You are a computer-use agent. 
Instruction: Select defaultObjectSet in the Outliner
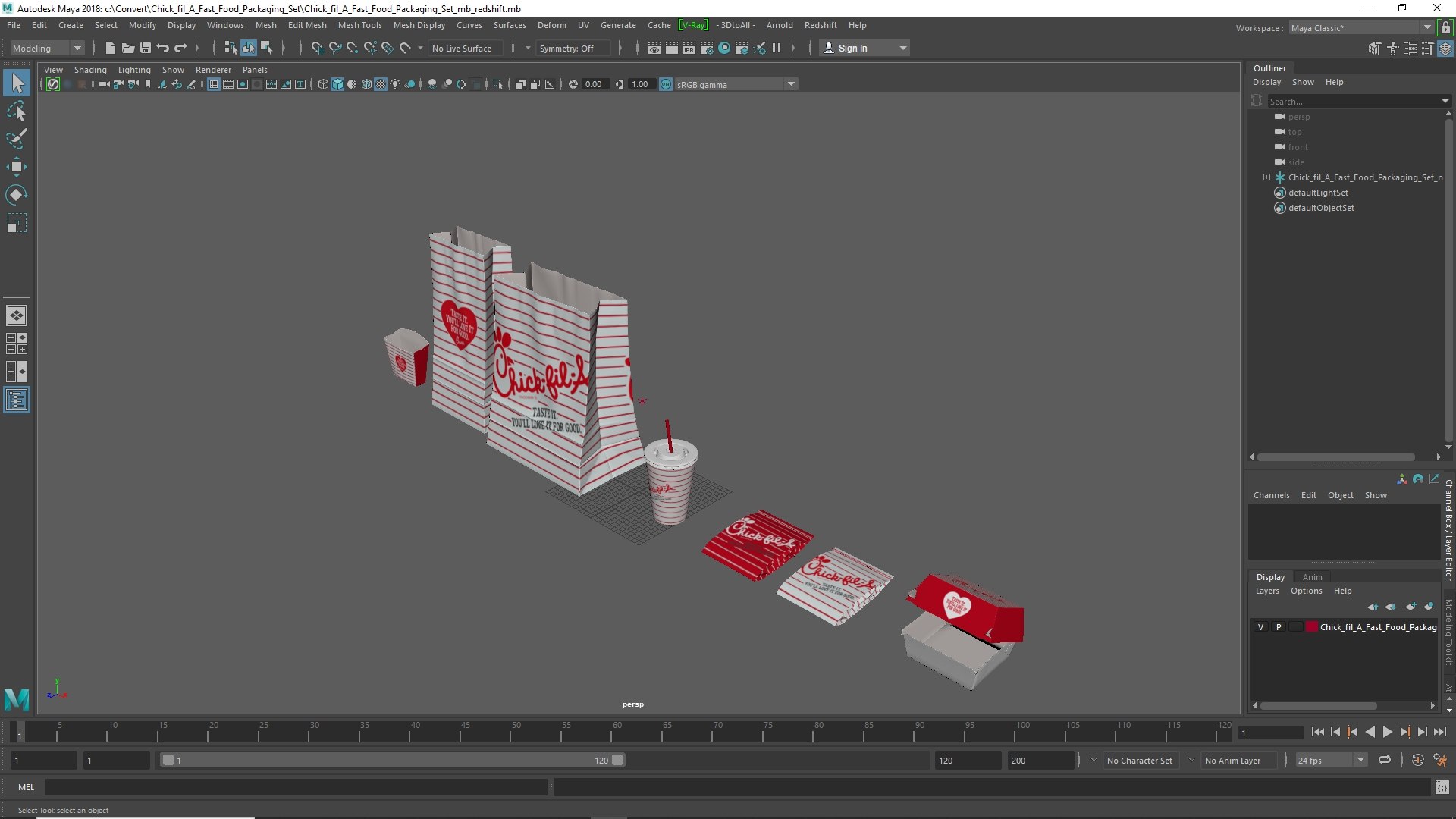pyautogui.click(x=1321, y=208)
